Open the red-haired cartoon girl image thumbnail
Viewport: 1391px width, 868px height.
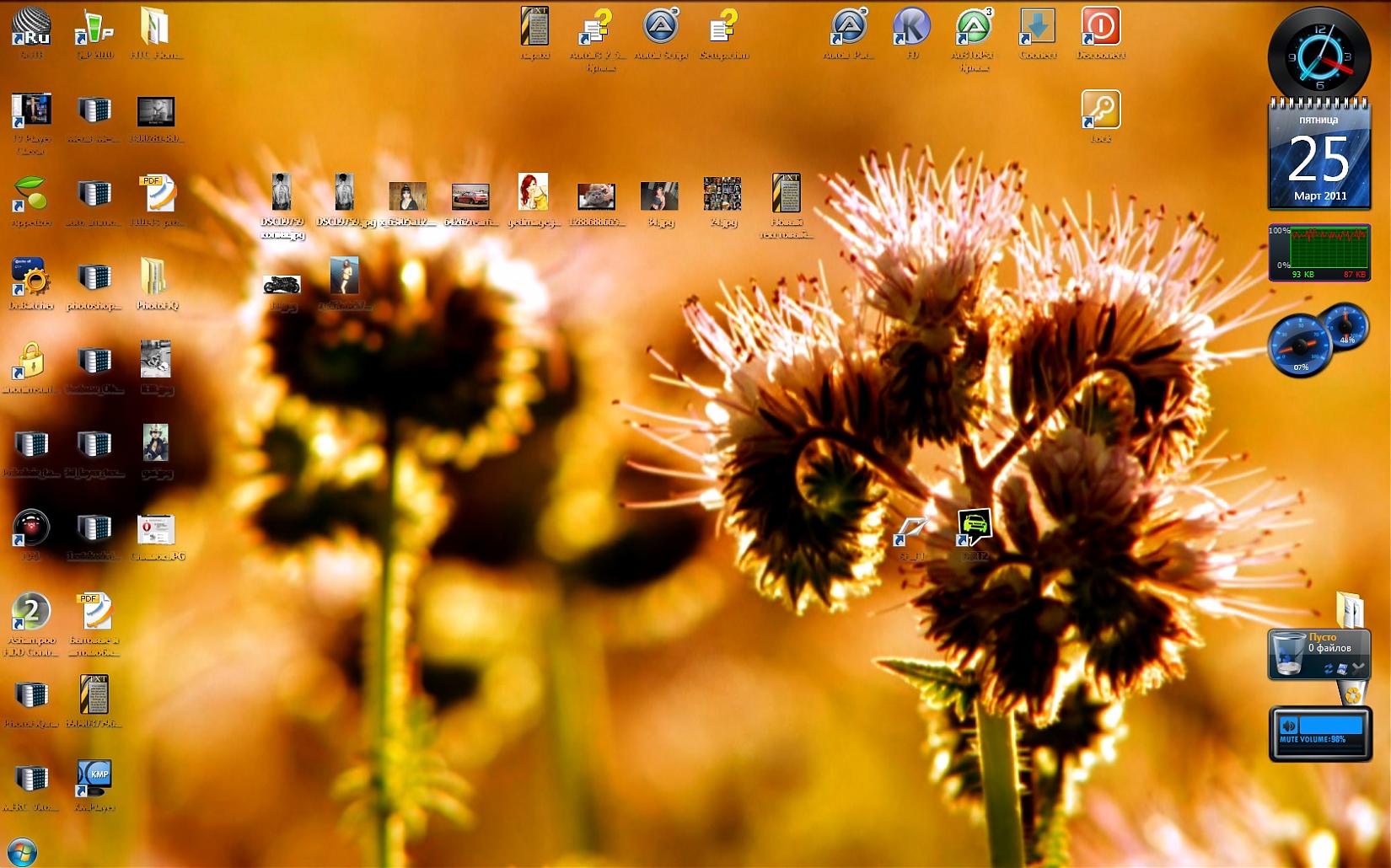(x=533, y=193)
